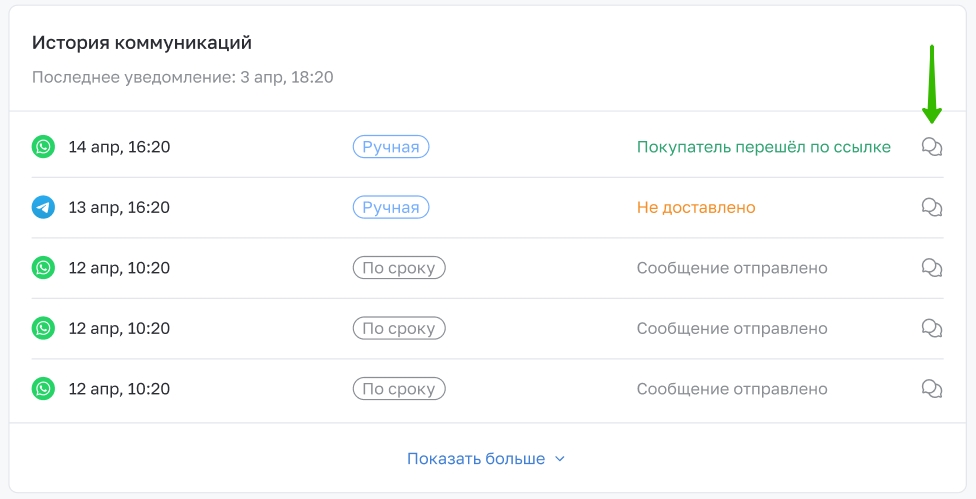Image resolution: width=976 pixels, height=499 pixels.
Task: Select the 14 апр, 16:20 date entry
Action: (x=119, y=147)
